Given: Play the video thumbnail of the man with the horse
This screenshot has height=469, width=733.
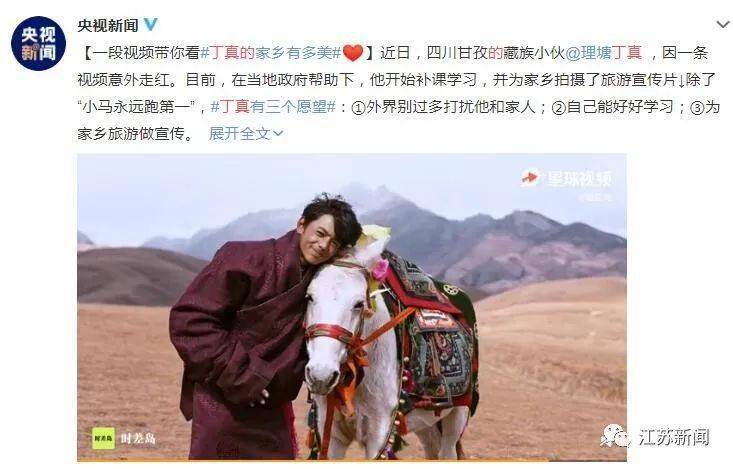Looking at the screenshot, I should point(352,307).
